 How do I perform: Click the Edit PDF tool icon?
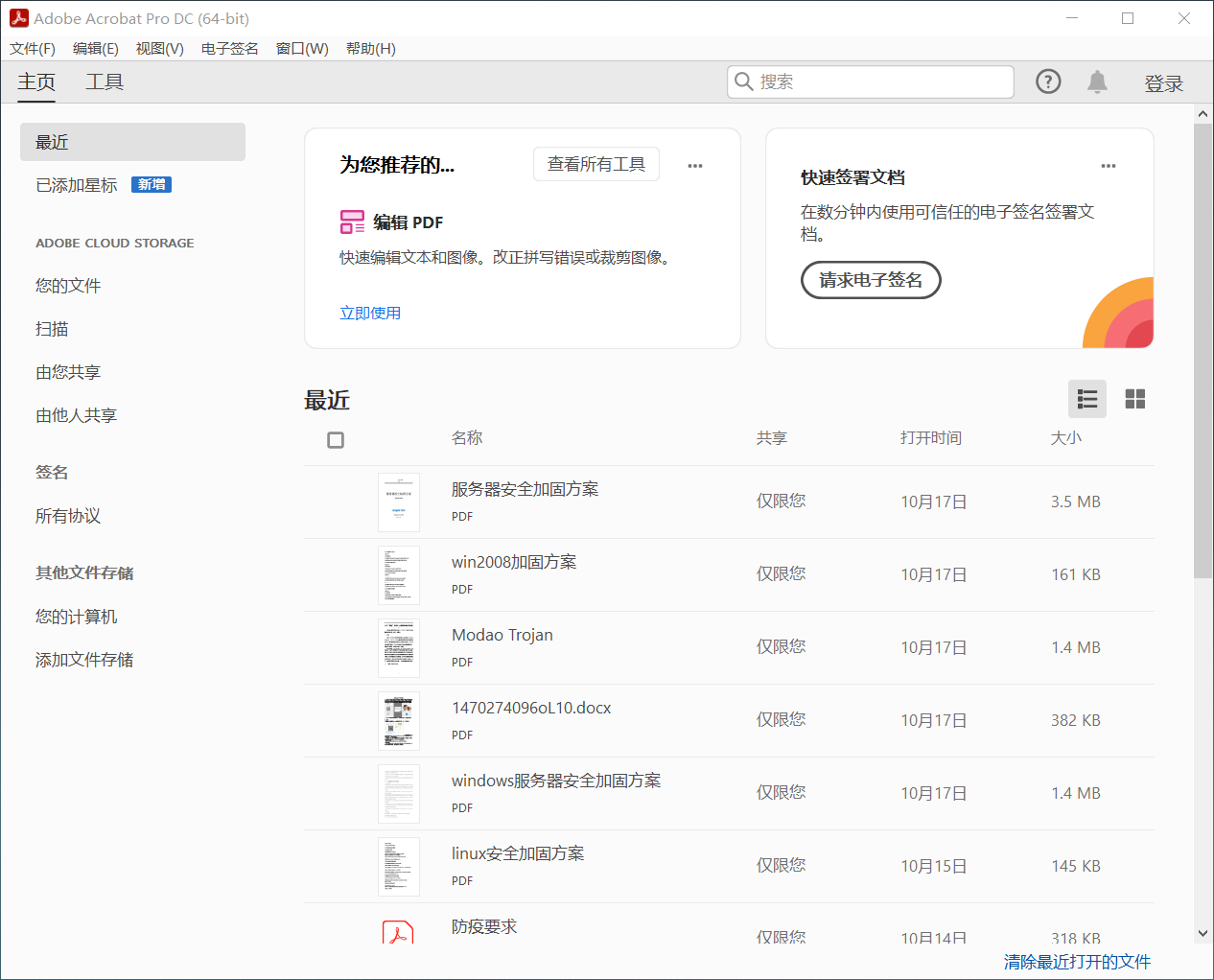click(352, 222)
